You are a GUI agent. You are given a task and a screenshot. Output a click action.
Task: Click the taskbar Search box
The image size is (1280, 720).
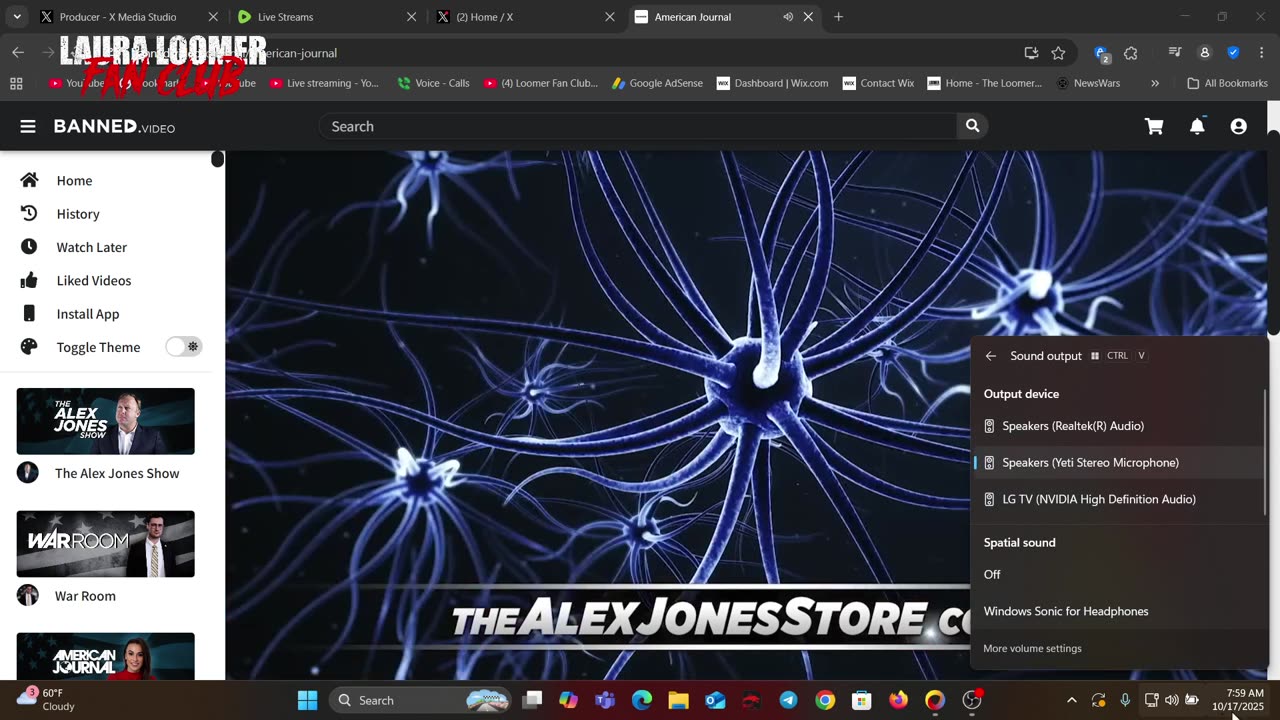[421, 700]
